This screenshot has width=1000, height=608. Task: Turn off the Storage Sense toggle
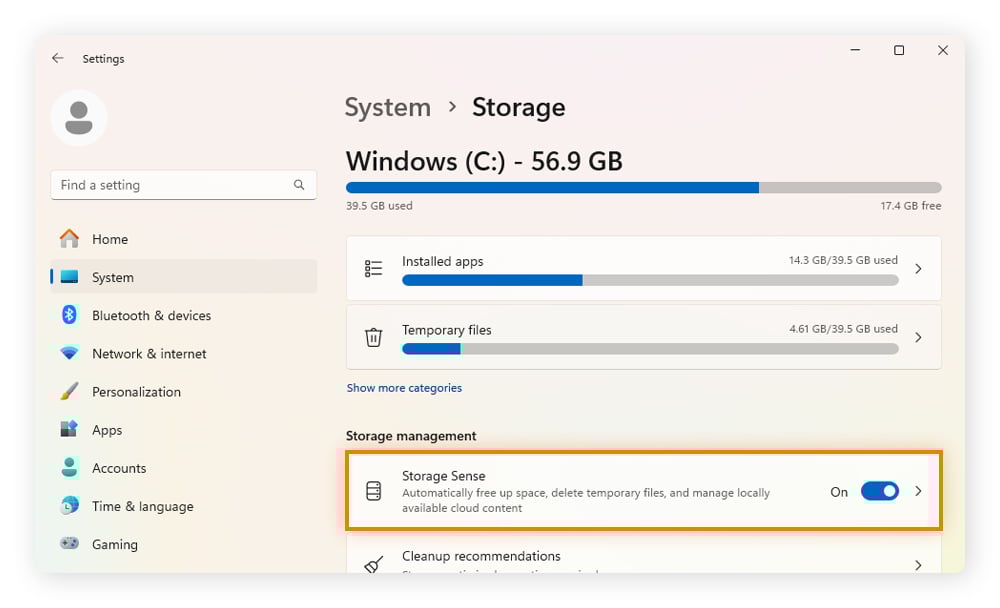pyautogui.click(x=879, y=491)
